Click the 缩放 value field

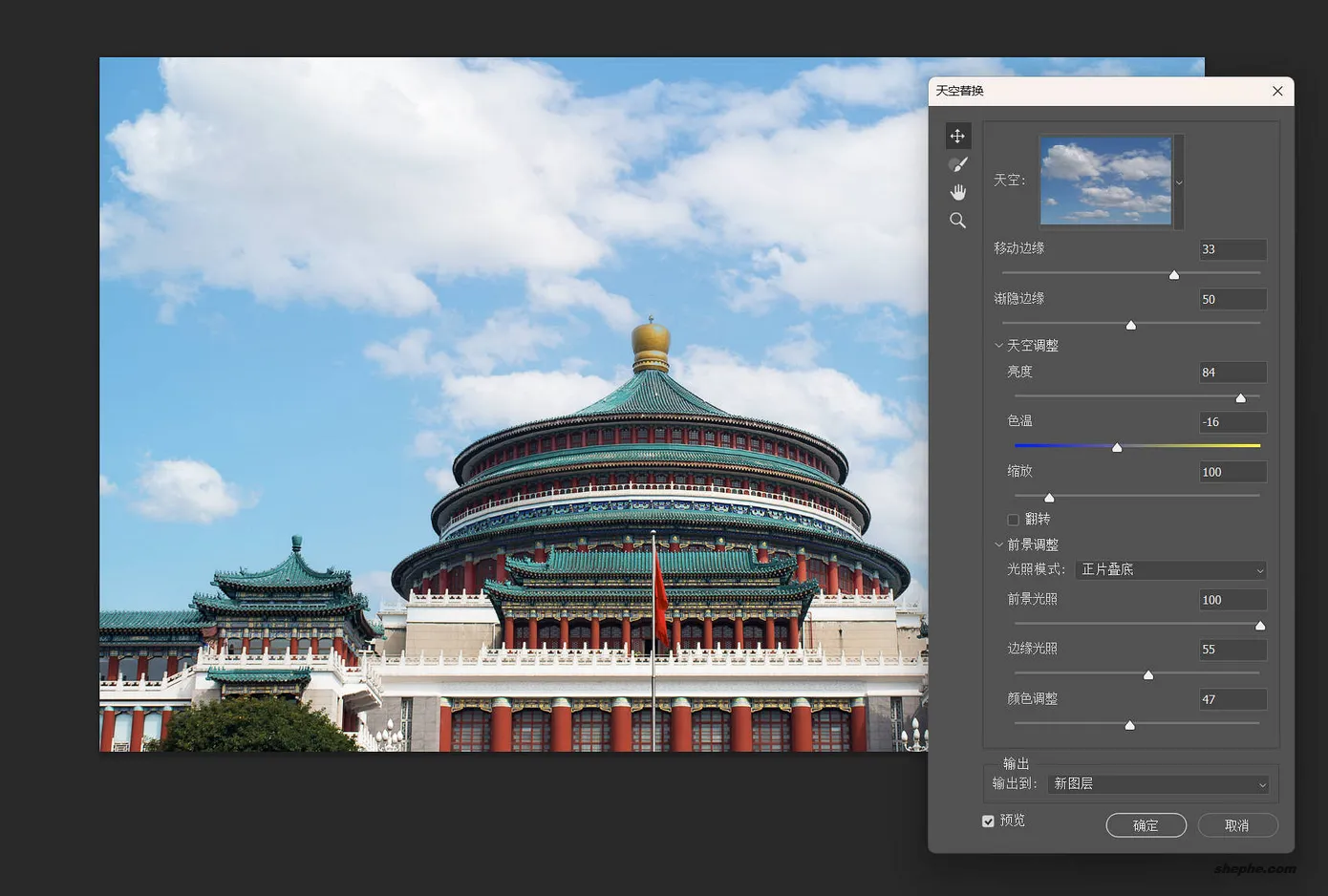pos(1232,472)
